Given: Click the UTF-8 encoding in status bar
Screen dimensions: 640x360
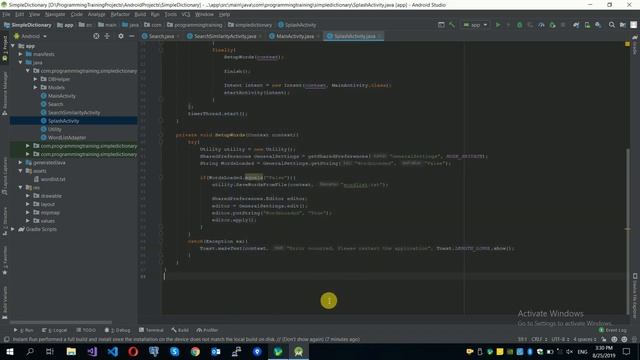Looking at the screenshot, I should pyautogui.click(x=559, y=339).
